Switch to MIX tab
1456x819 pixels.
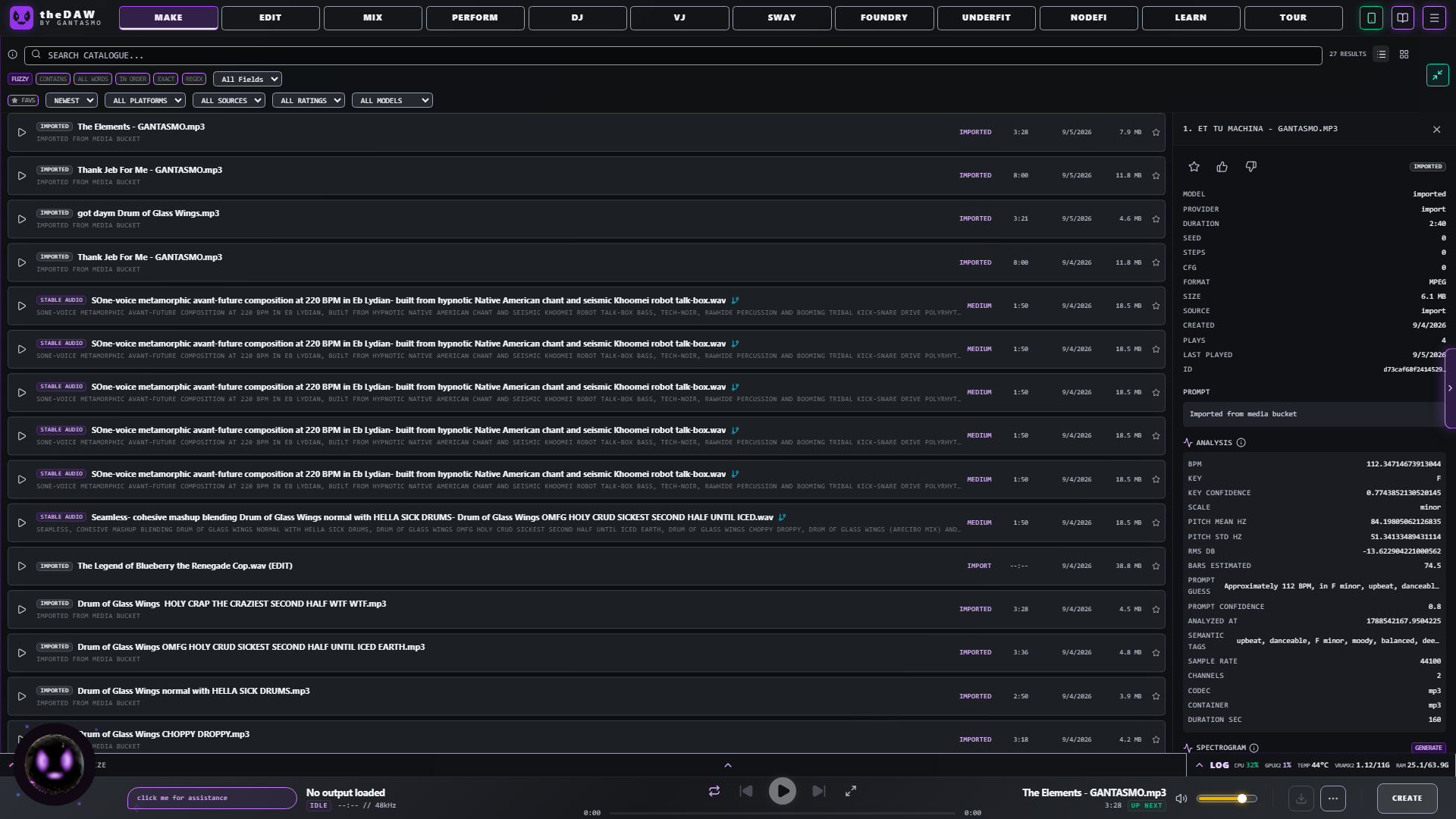(373, 17)
